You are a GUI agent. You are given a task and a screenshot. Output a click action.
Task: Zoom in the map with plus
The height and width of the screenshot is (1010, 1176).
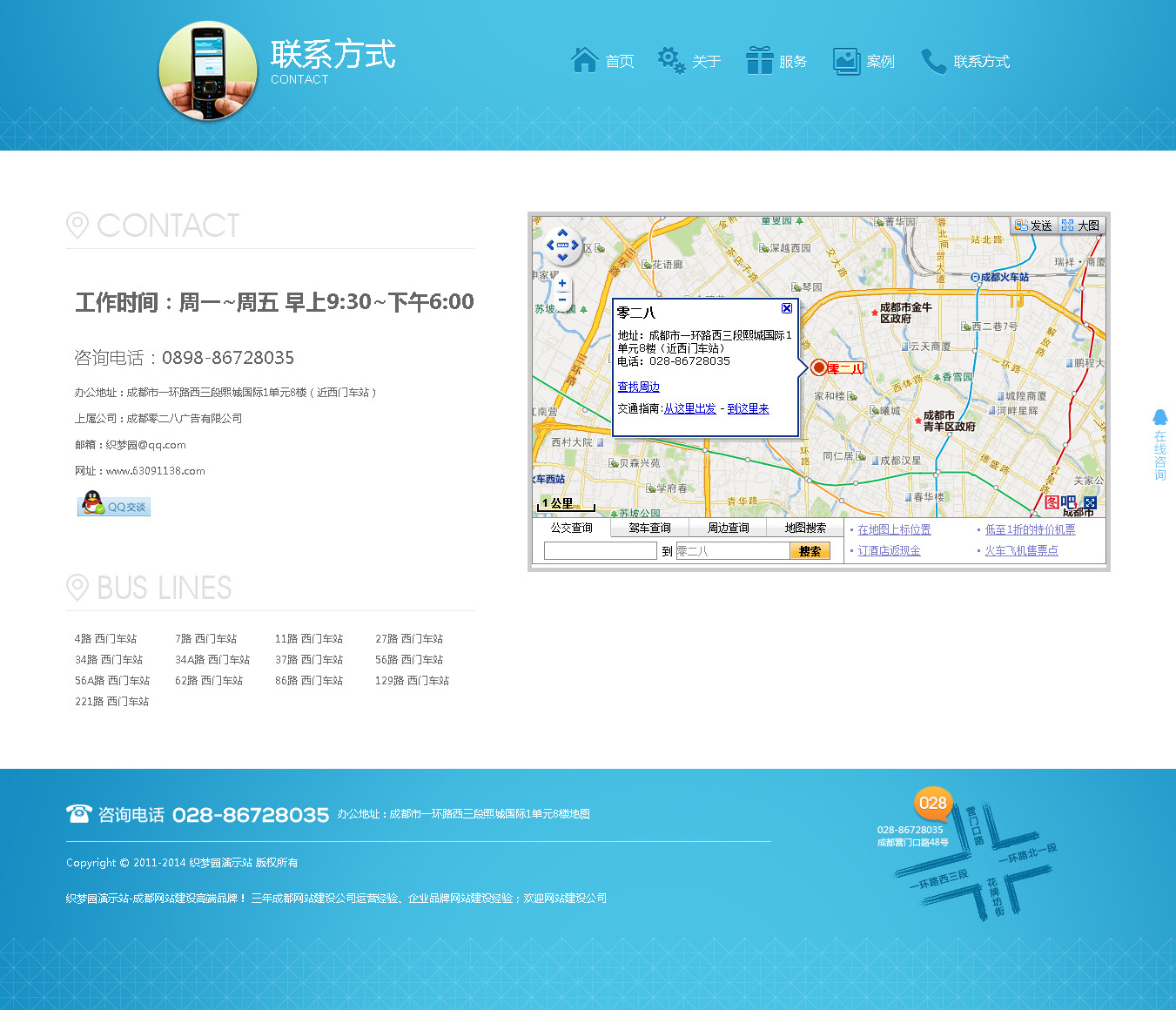[x=562, y=284]
